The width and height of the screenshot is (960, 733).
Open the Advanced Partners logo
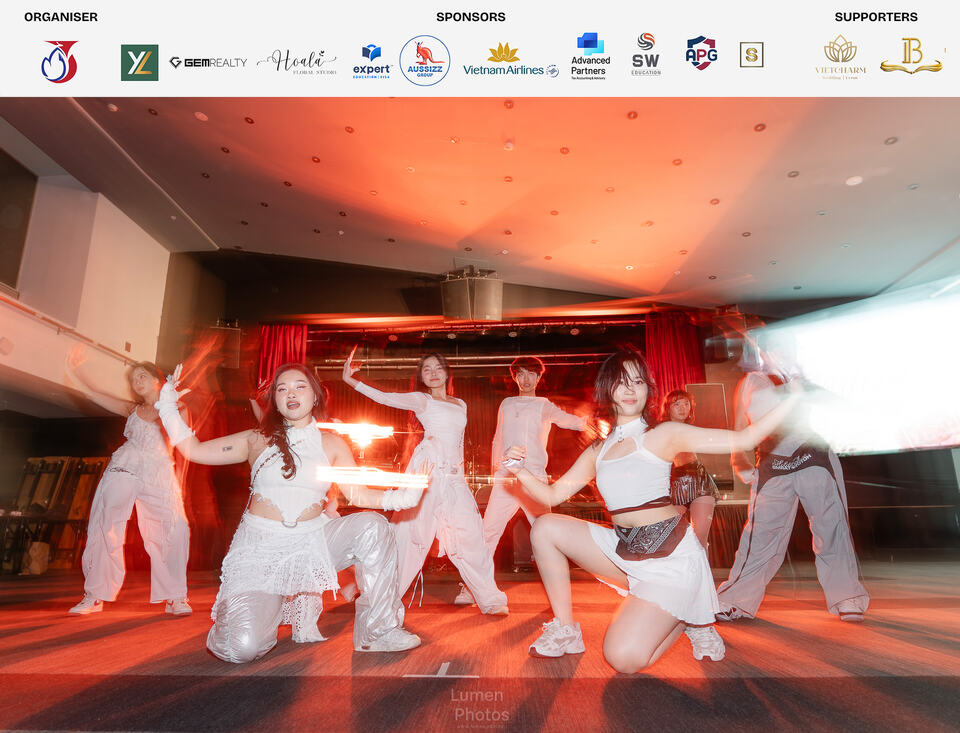click(590, 56)
